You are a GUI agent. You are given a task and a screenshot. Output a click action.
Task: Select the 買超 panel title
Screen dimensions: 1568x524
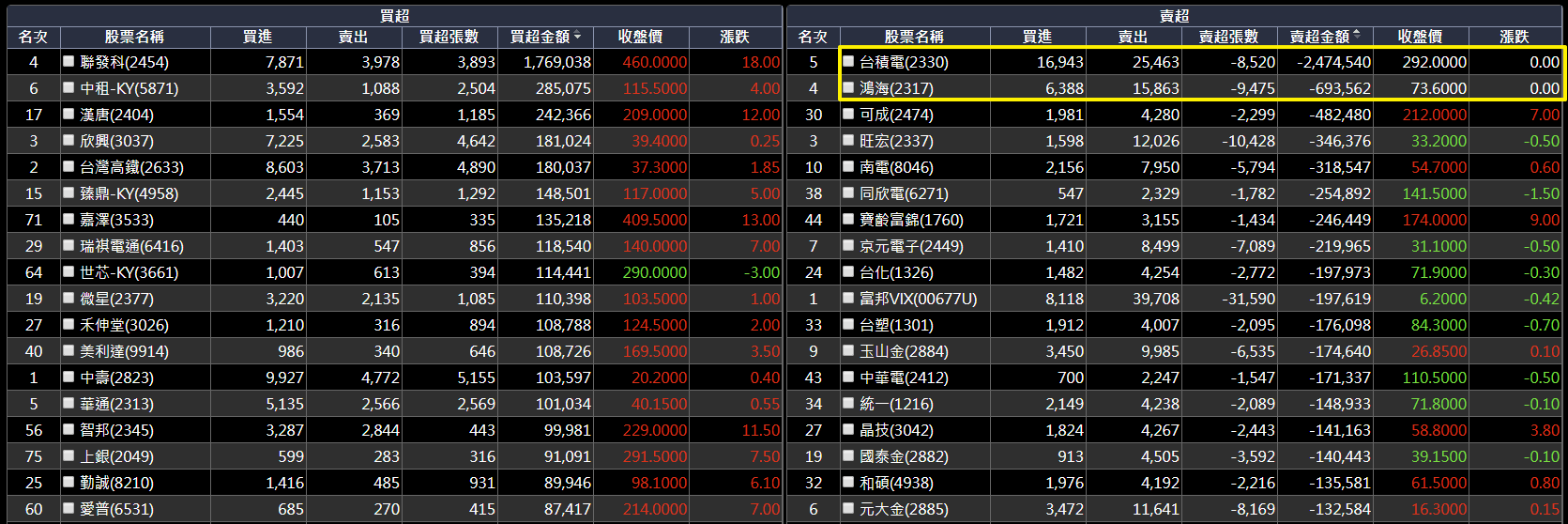coord(395,16)
